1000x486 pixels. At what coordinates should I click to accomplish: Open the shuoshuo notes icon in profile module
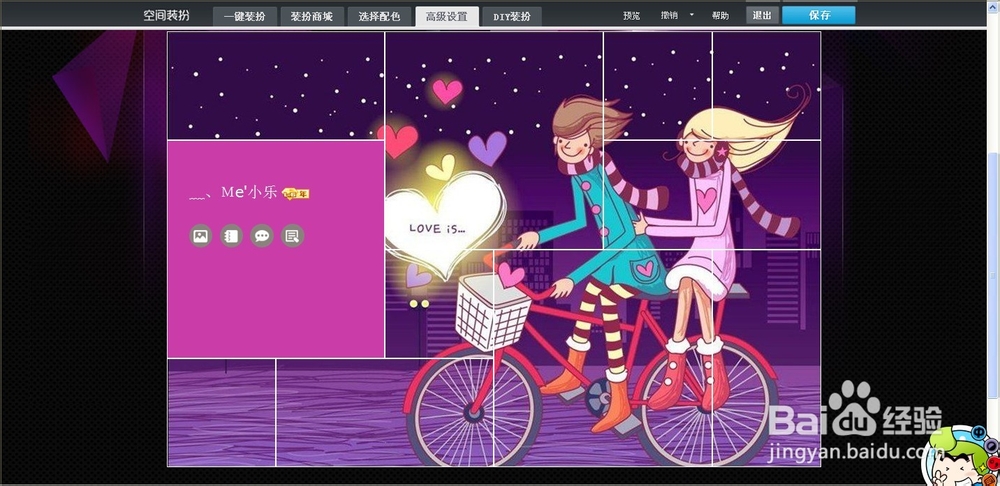pos(293,236)
